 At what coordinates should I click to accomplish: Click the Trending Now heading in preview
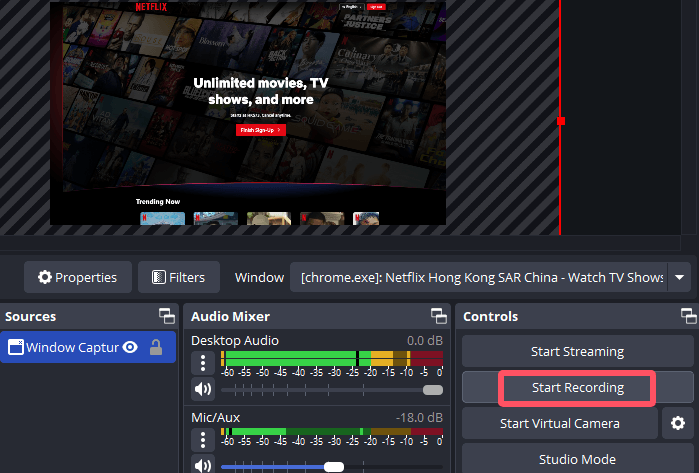pyautogui.click(x=158, y=202)
